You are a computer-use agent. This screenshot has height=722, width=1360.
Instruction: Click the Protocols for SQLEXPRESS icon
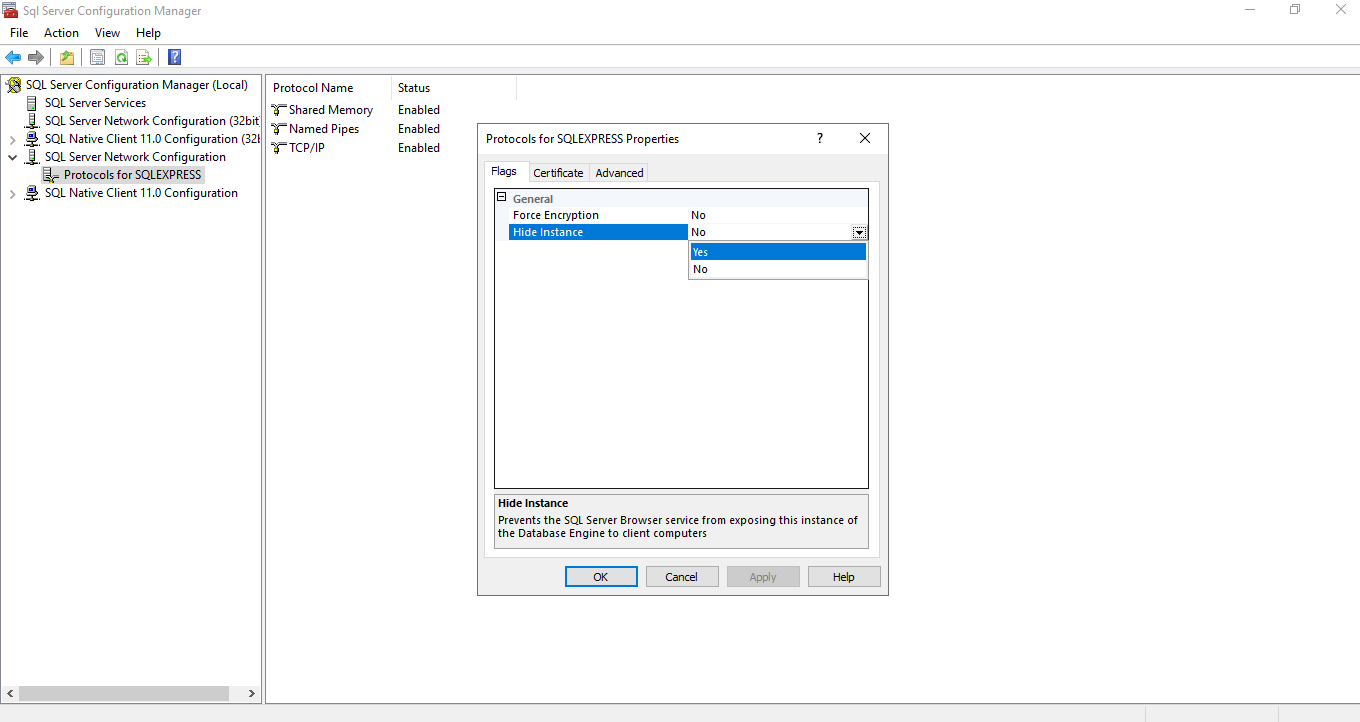[51, 175]
